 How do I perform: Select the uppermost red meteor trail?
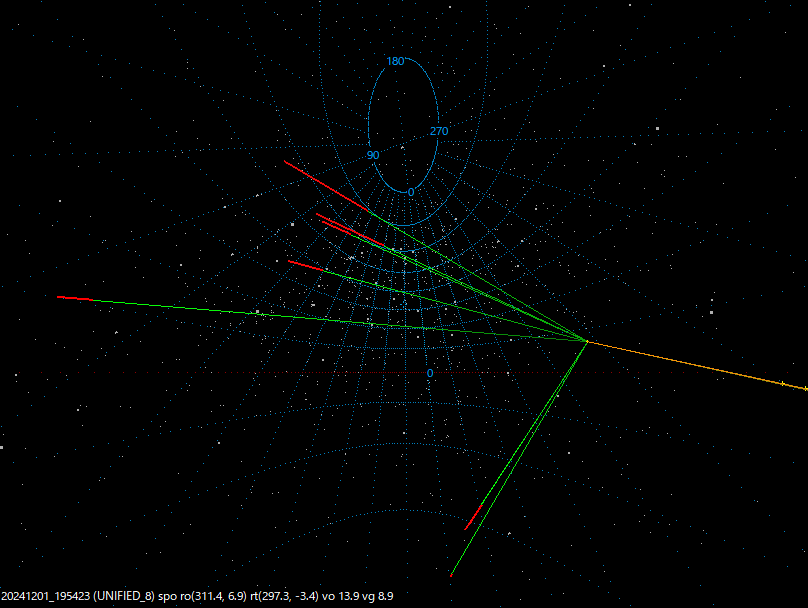325,185
